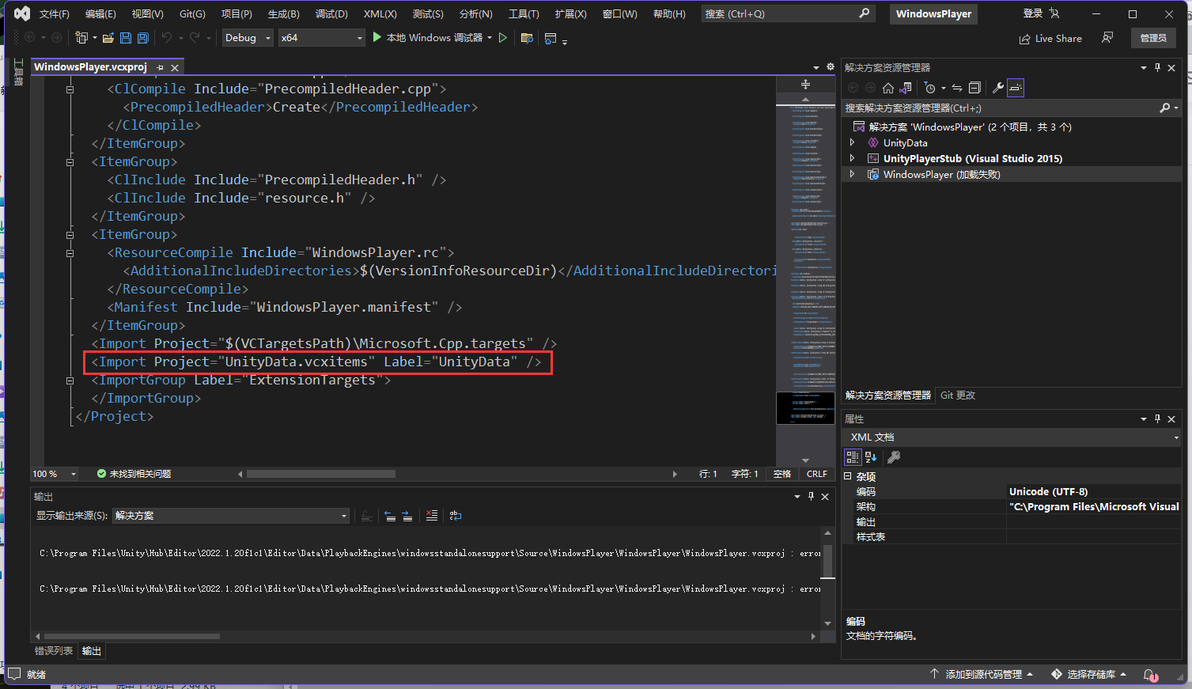The height and width of the screenshot is (689, 1192).
Task: Toggle Preview Selected Items icon
Action: pos(1016,88)
